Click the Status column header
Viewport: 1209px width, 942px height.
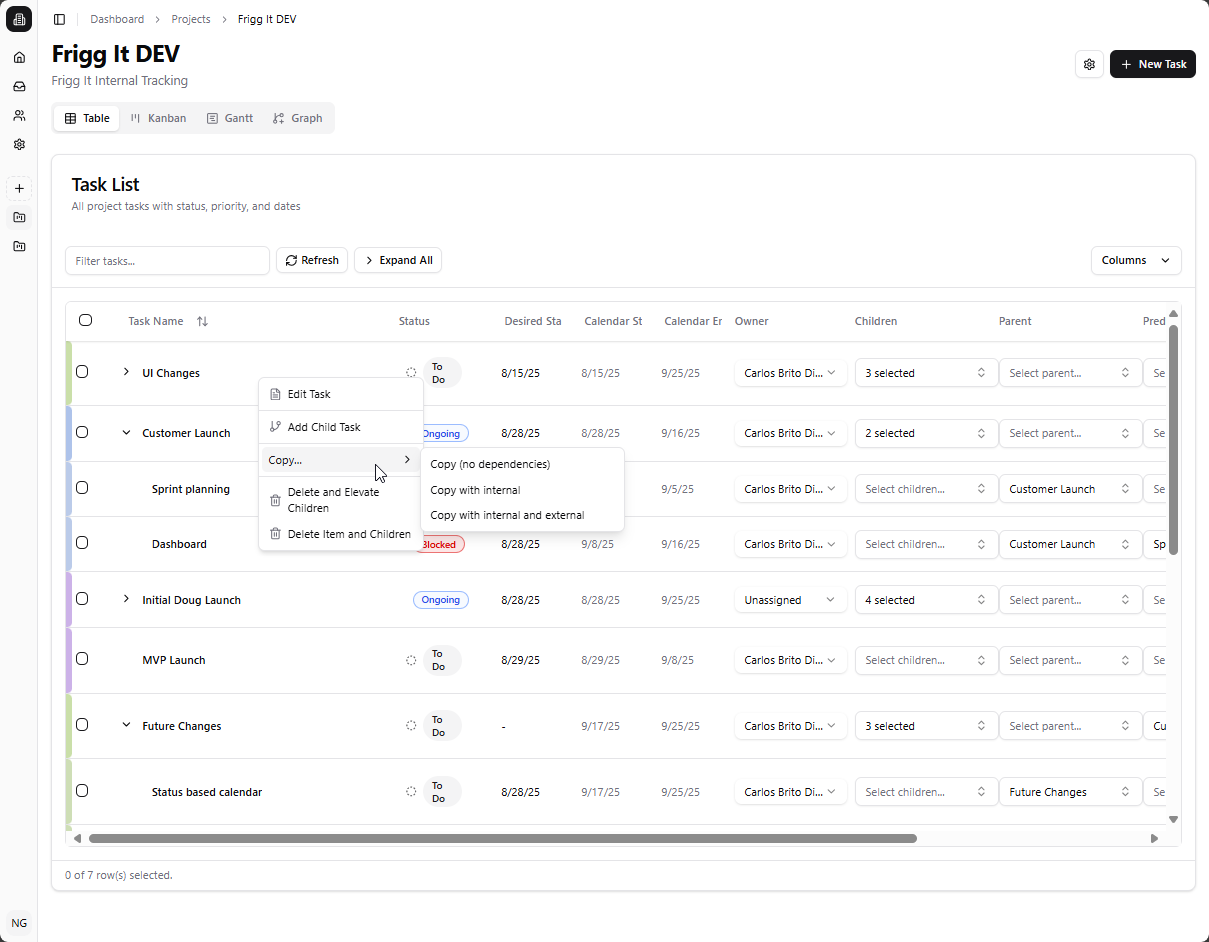414,321
